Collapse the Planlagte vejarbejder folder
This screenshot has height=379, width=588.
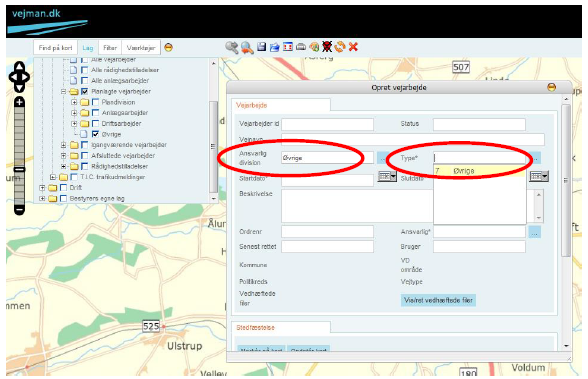tap(63, 91)
